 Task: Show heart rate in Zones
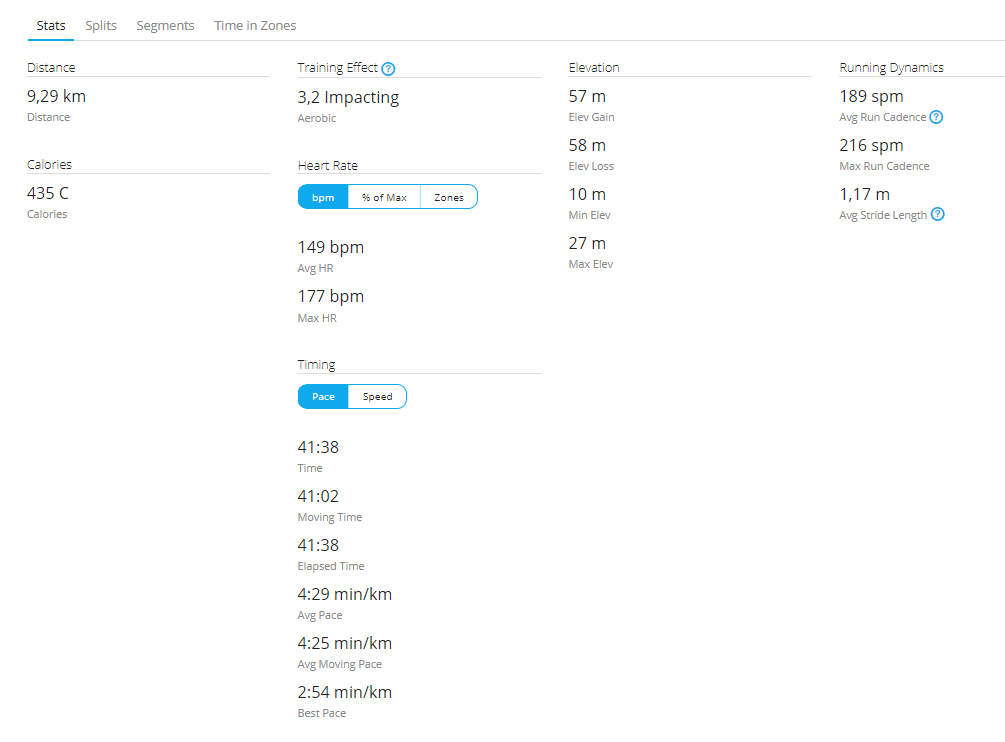tap(449, 197)
